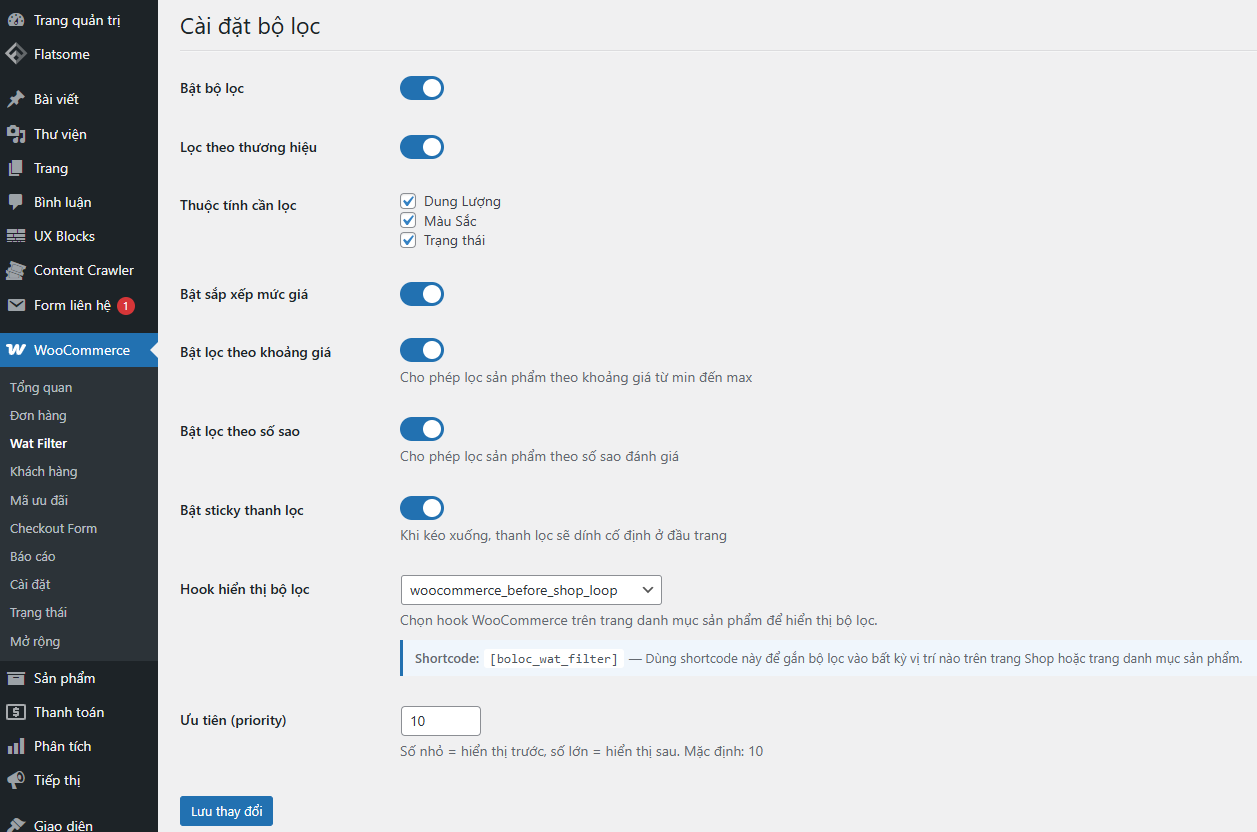
Task: Click the Ưu tiên priority input field
Action: [x=440, y=721]
